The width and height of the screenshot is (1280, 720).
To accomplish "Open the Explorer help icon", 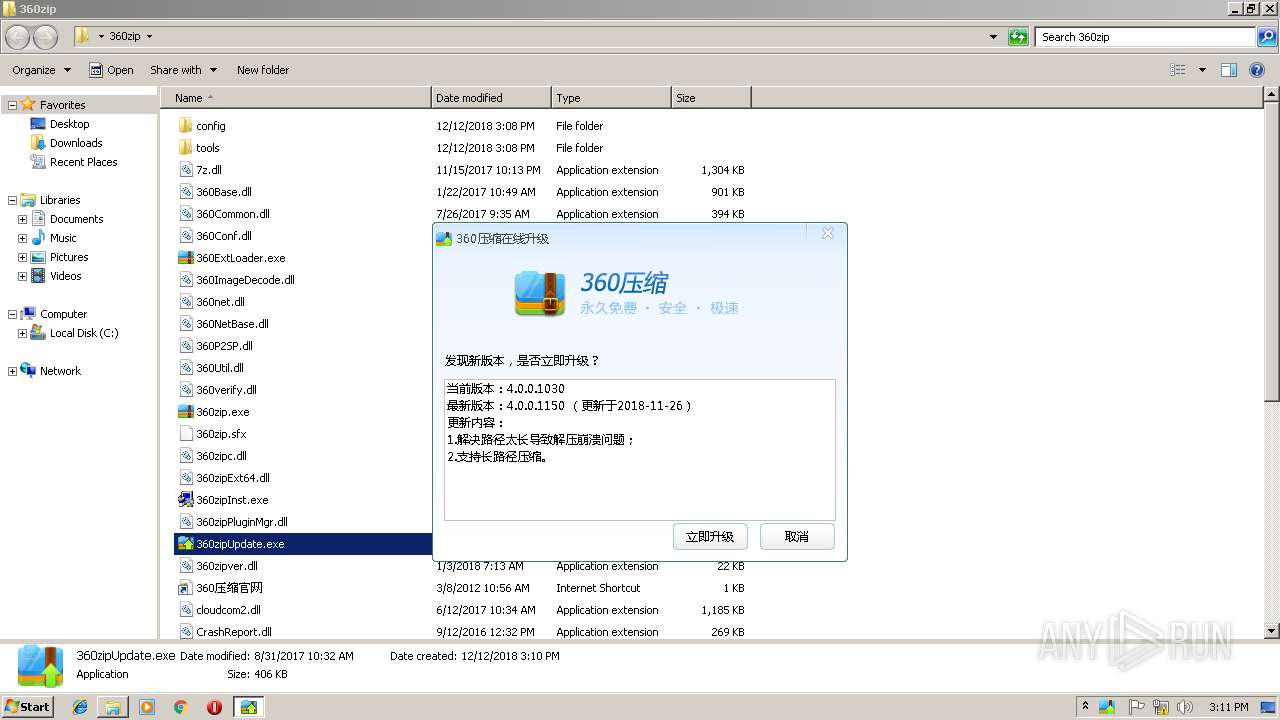I will click(x=1257, y=70).
